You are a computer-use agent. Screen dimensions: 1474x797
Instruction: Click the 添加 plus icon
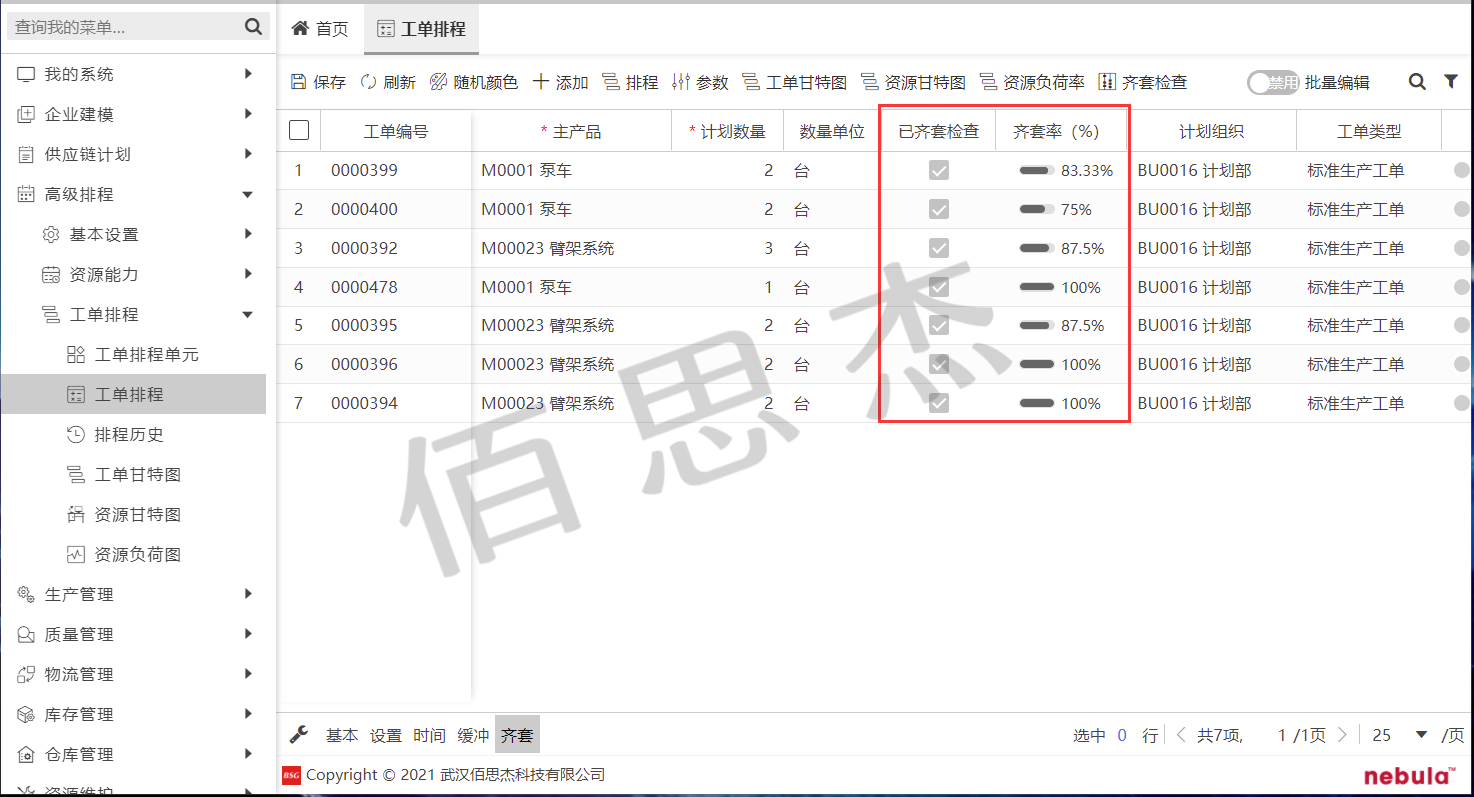click(540, 82)
